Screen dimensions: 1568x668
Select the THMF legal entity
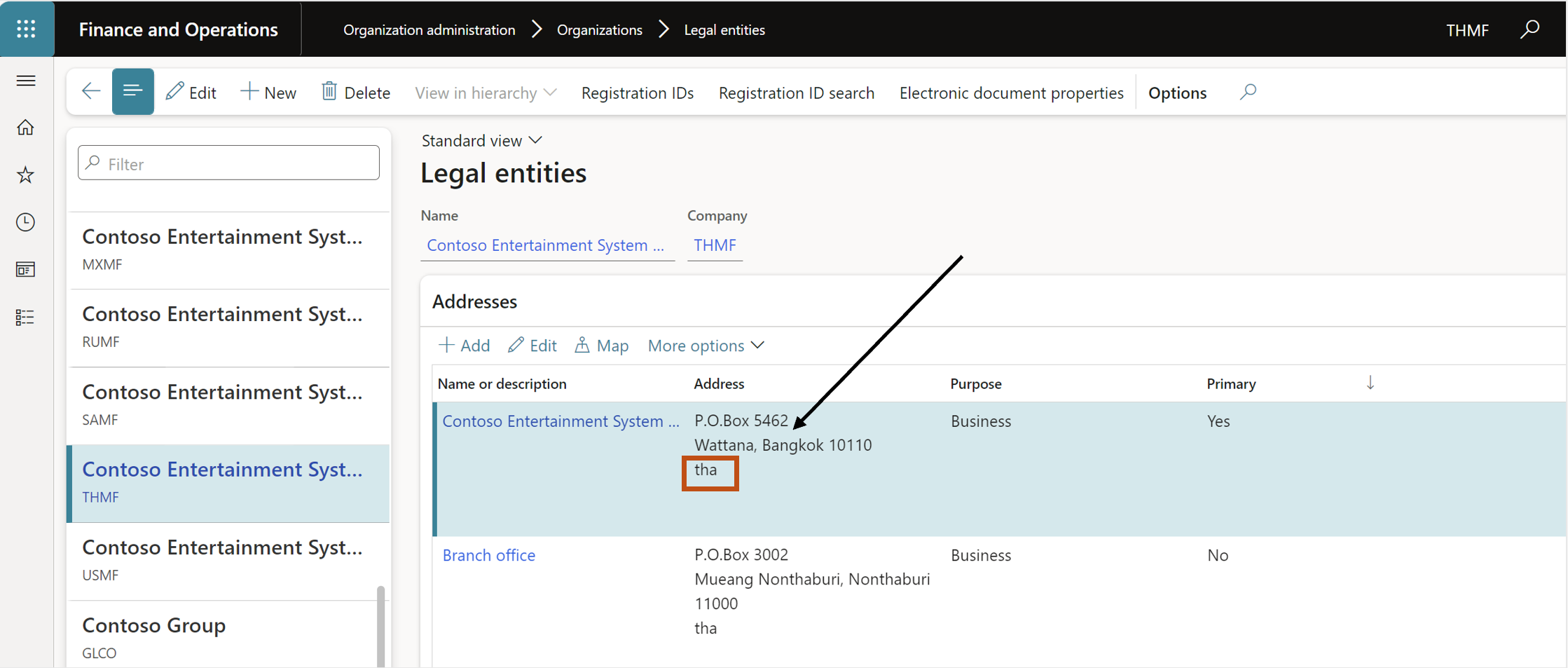(x=228, y=483)
